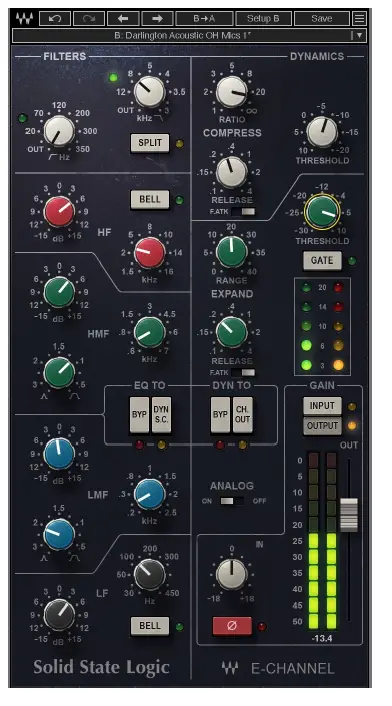Click the green HMF gain dB knob
The image size is (392, 706).
click(x=59, y=292)
